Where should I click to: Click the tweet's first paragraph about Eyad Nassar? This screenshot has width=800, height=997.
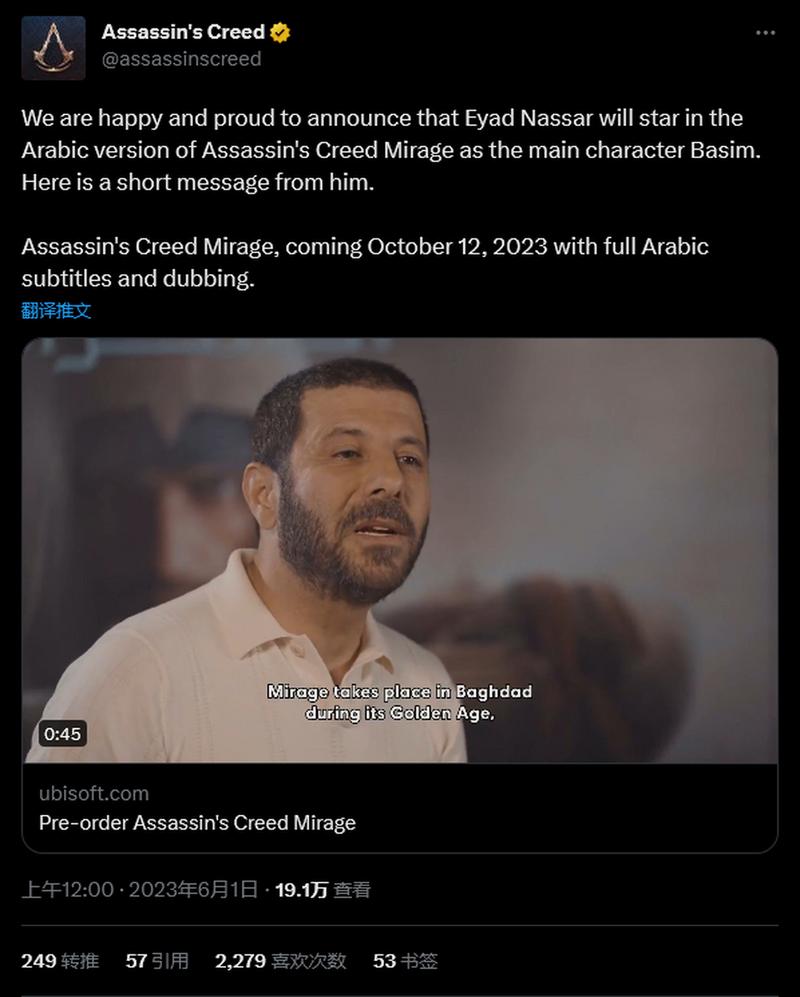pyautogui.click(x=391, y=150)
